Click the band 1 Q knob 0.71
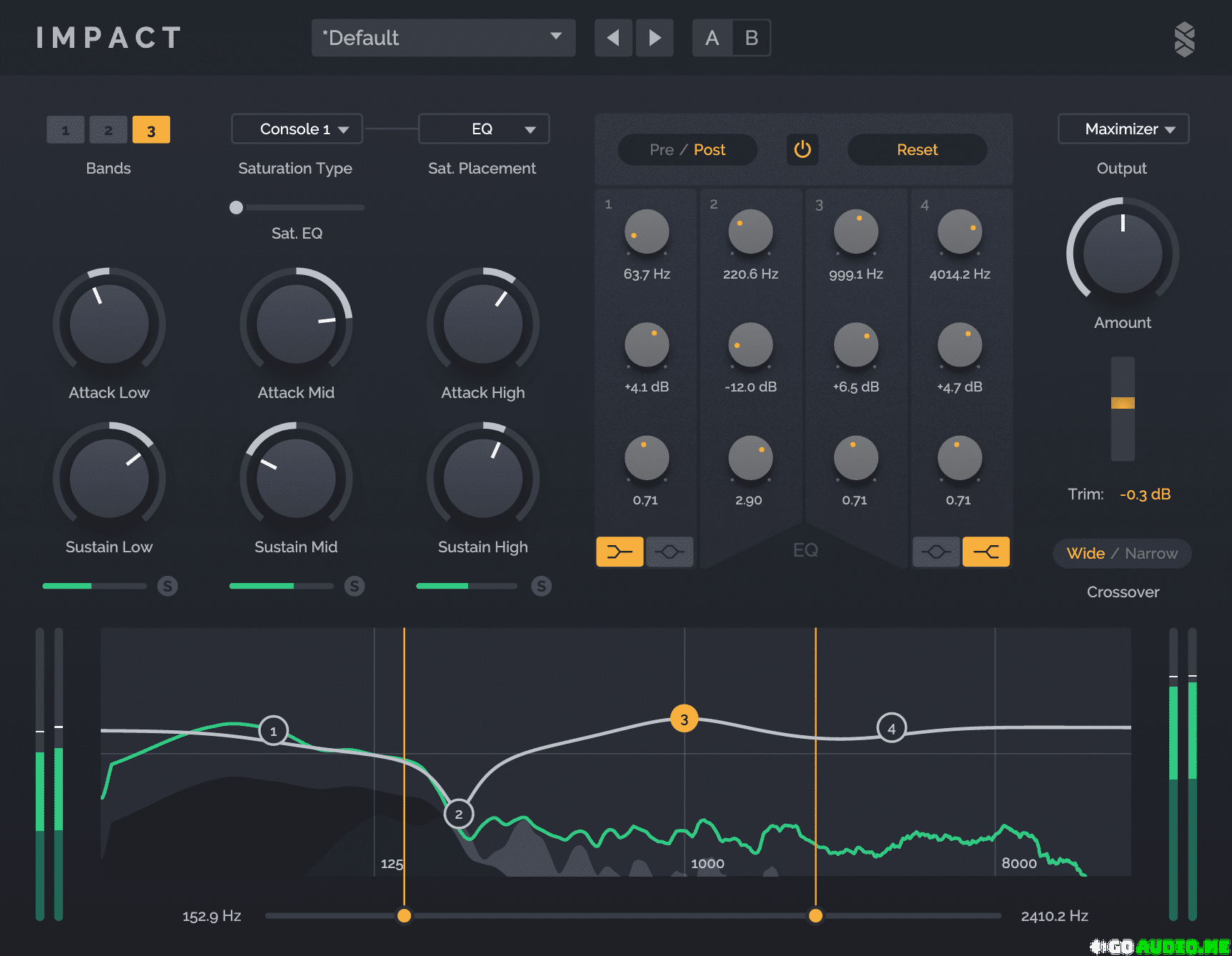1232x956 pixels. coord(647,457)
